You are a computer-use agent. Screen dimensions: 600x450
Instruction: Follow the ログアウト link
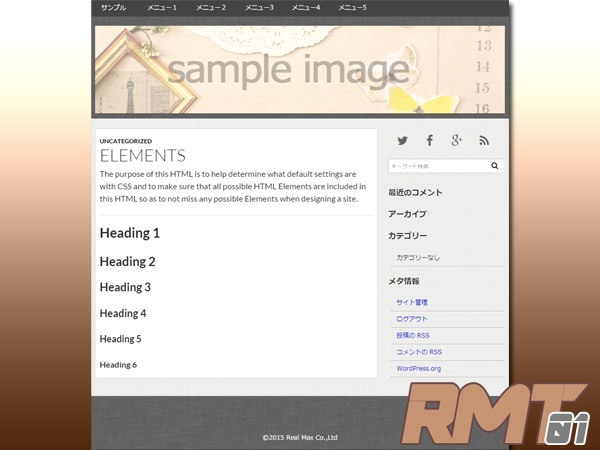(x=412, y=319)
